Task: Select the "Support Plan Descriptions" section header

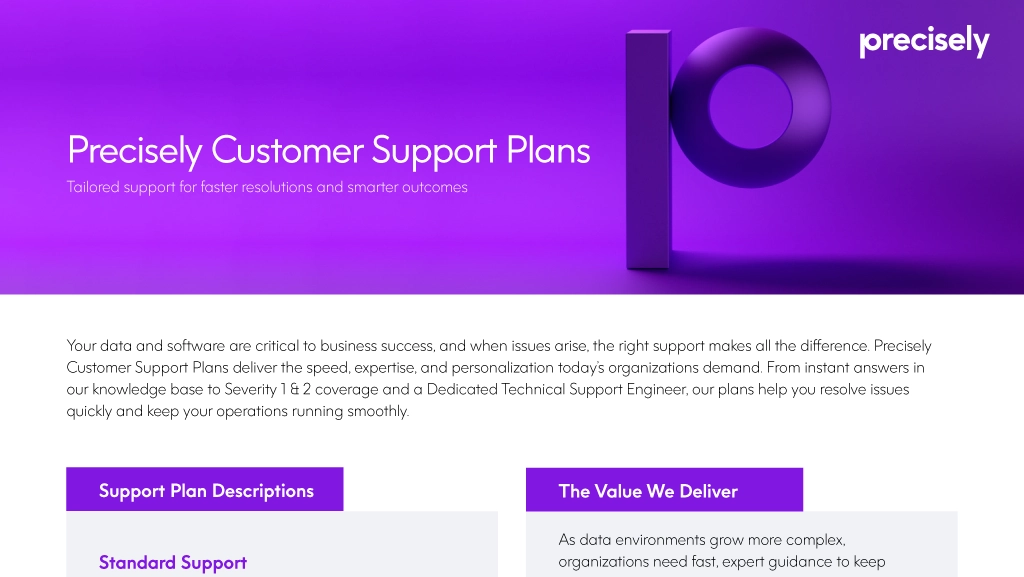Action: (206, 490)
